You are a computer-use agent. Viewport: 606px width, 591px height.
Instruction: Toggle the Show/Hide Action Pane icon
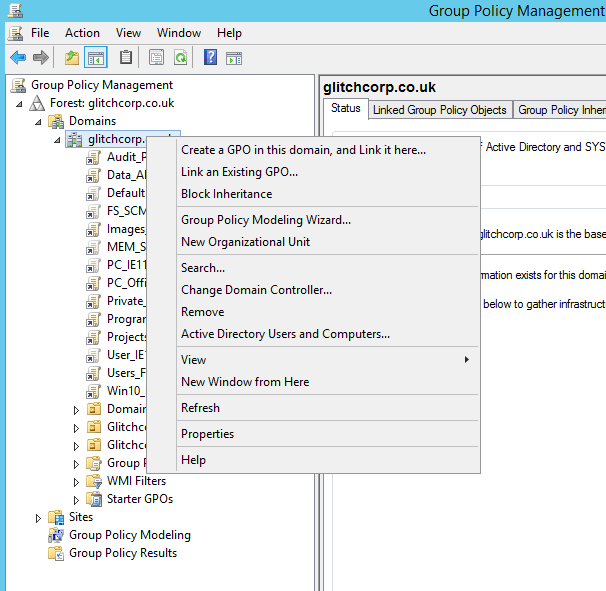tap(234, 58)
